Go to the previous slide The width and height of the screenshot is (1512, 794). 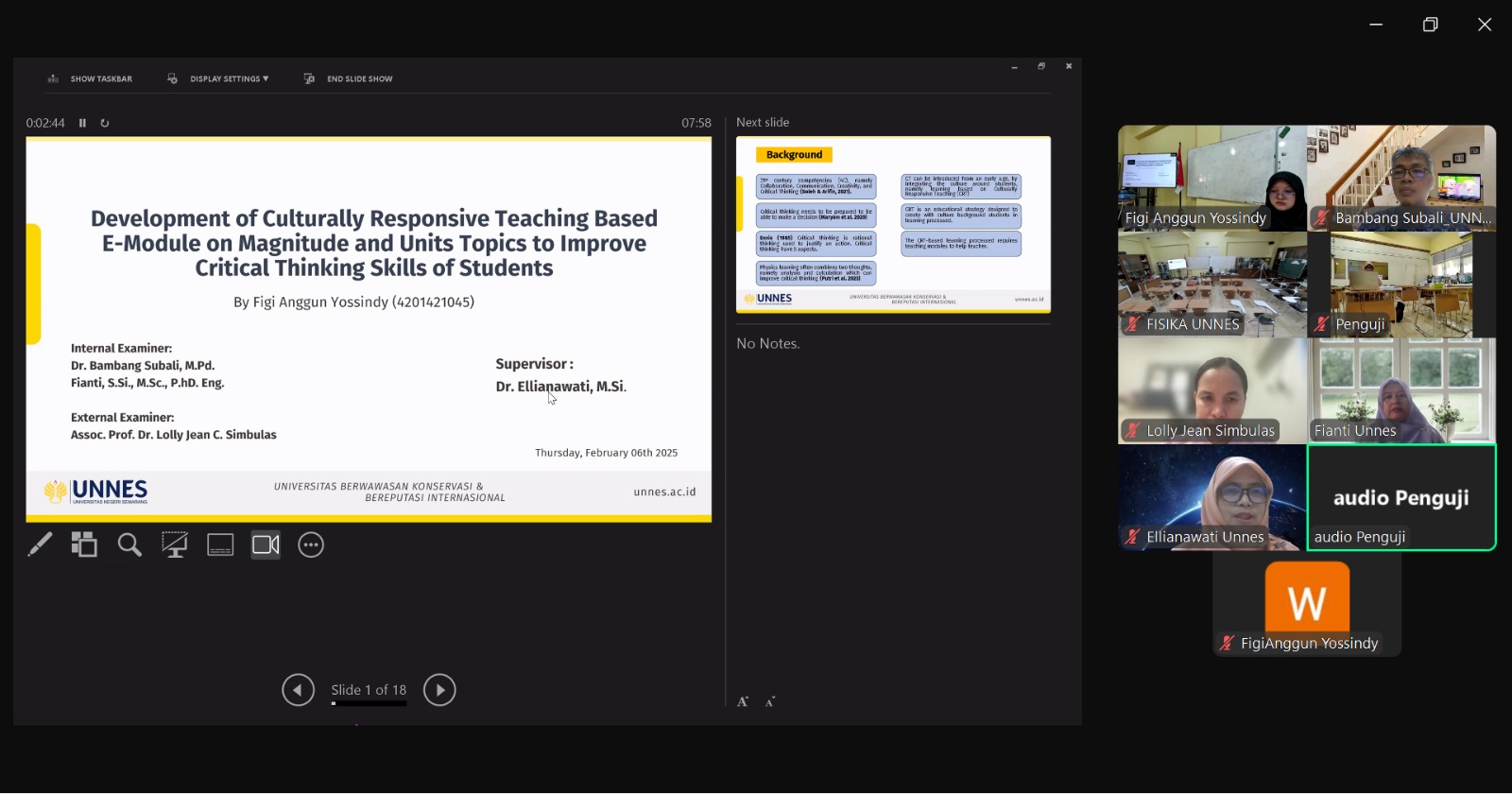click(298, 690)
